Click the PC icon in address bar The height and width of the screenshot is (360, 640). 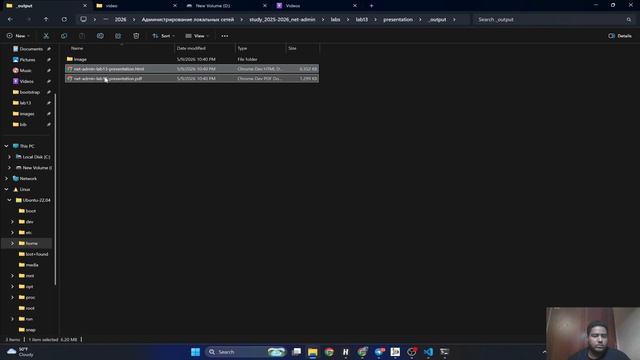tap(83, 19)
